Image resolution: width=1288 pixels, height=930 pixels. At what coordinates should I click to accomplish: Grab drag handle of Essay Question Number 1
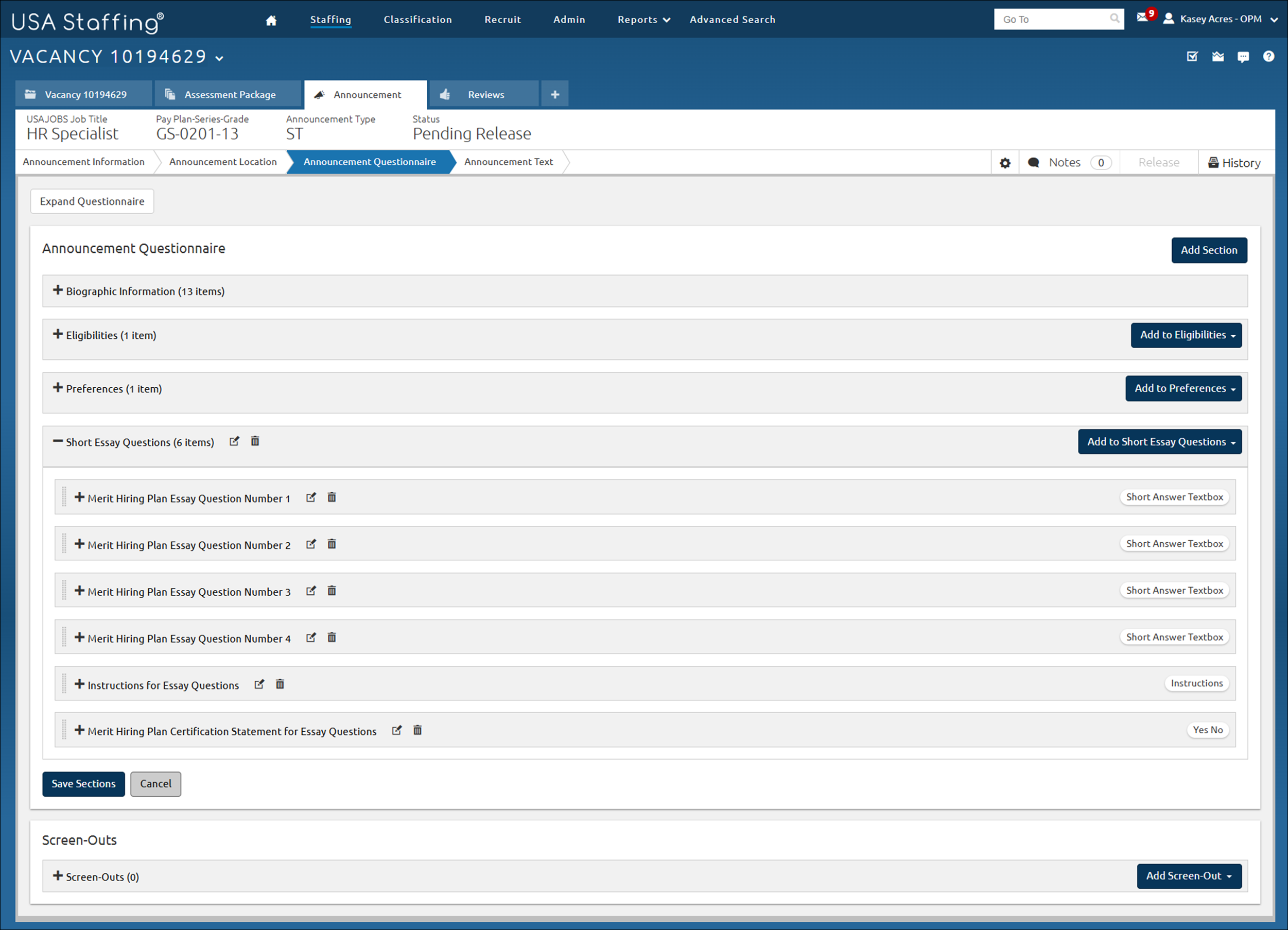pos(64,497)
